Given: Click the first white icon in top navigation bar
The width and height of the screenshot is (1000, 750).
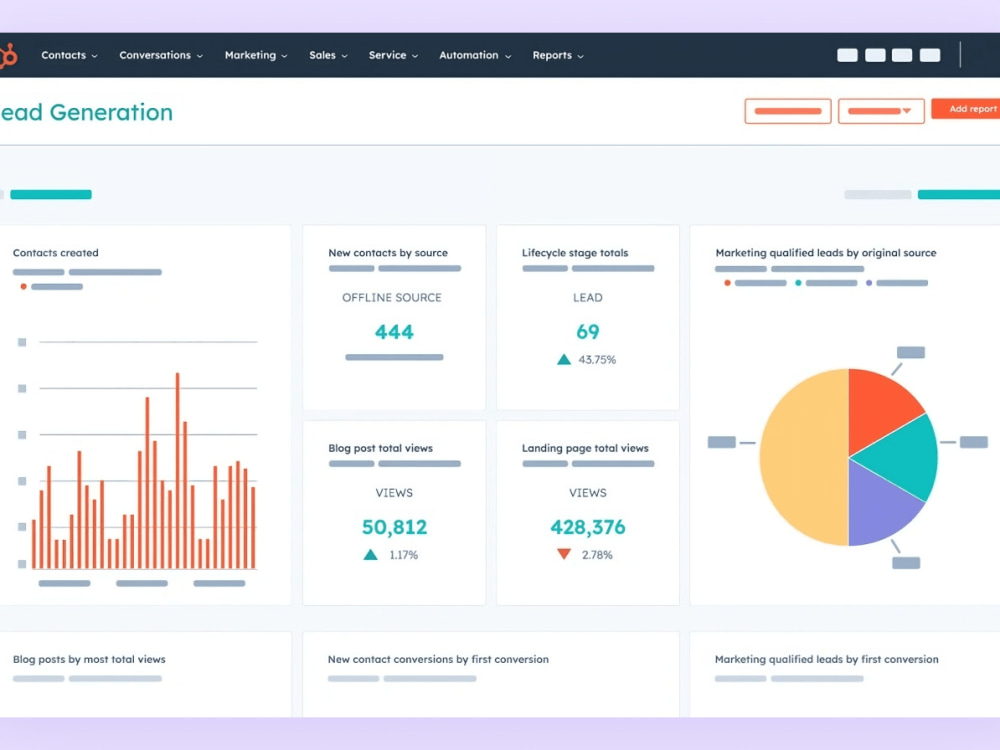Looking at the screenshot, I should point(847,55).
